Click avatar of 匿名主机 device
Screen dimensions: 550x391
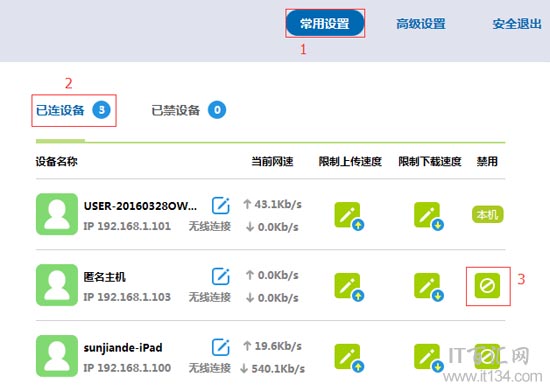pyautogui.click(x=57, y=285)
